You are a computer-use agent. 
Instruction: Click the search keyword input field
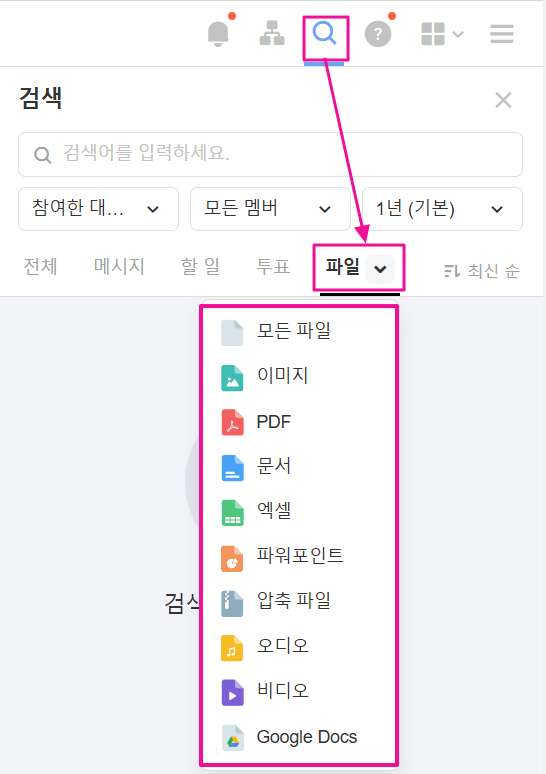(270, 154)
